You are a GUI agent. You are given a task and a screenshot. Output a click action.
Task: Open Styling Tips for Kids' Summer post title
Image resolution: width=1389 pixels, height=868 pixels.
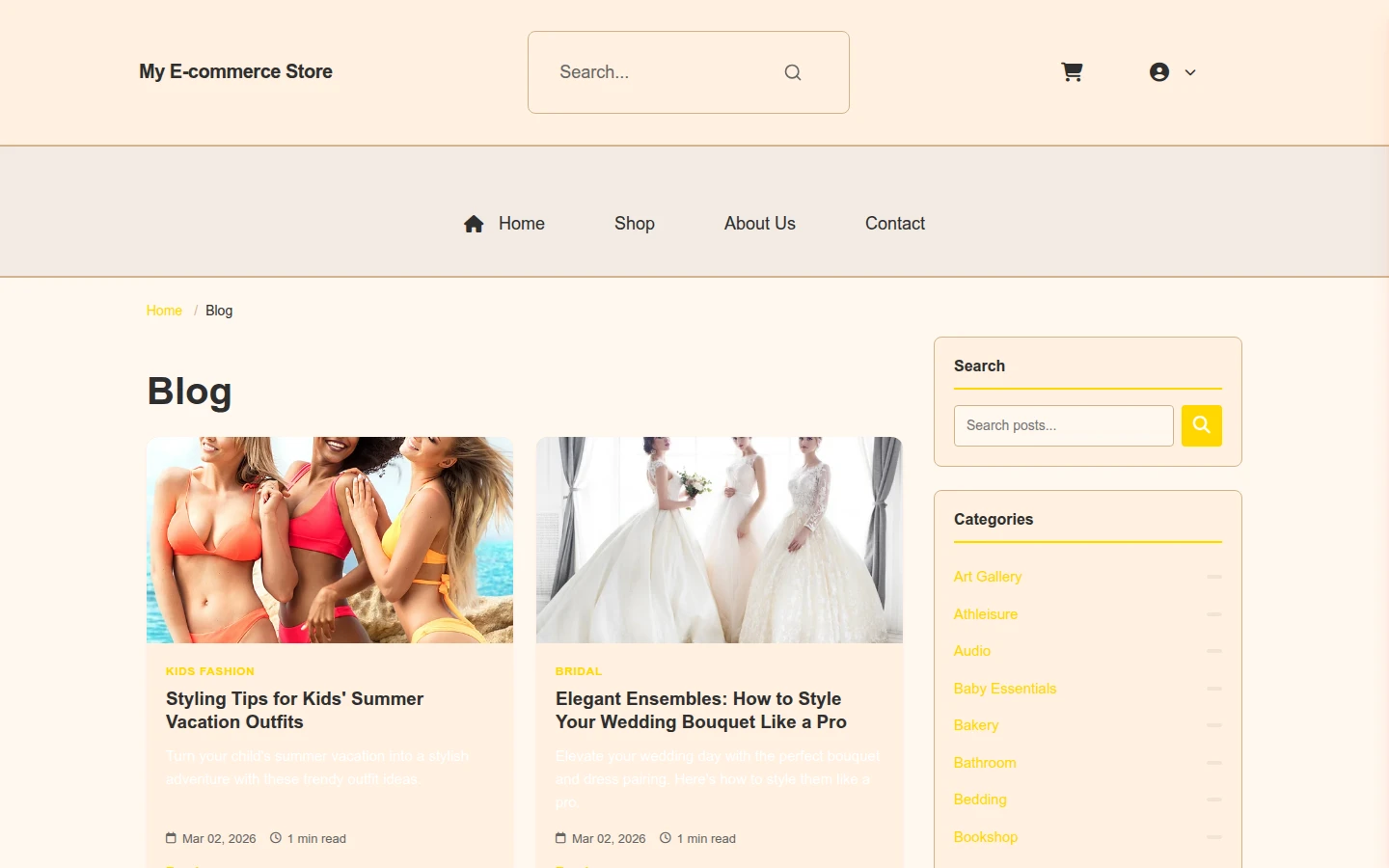click(x=295, y=711)
